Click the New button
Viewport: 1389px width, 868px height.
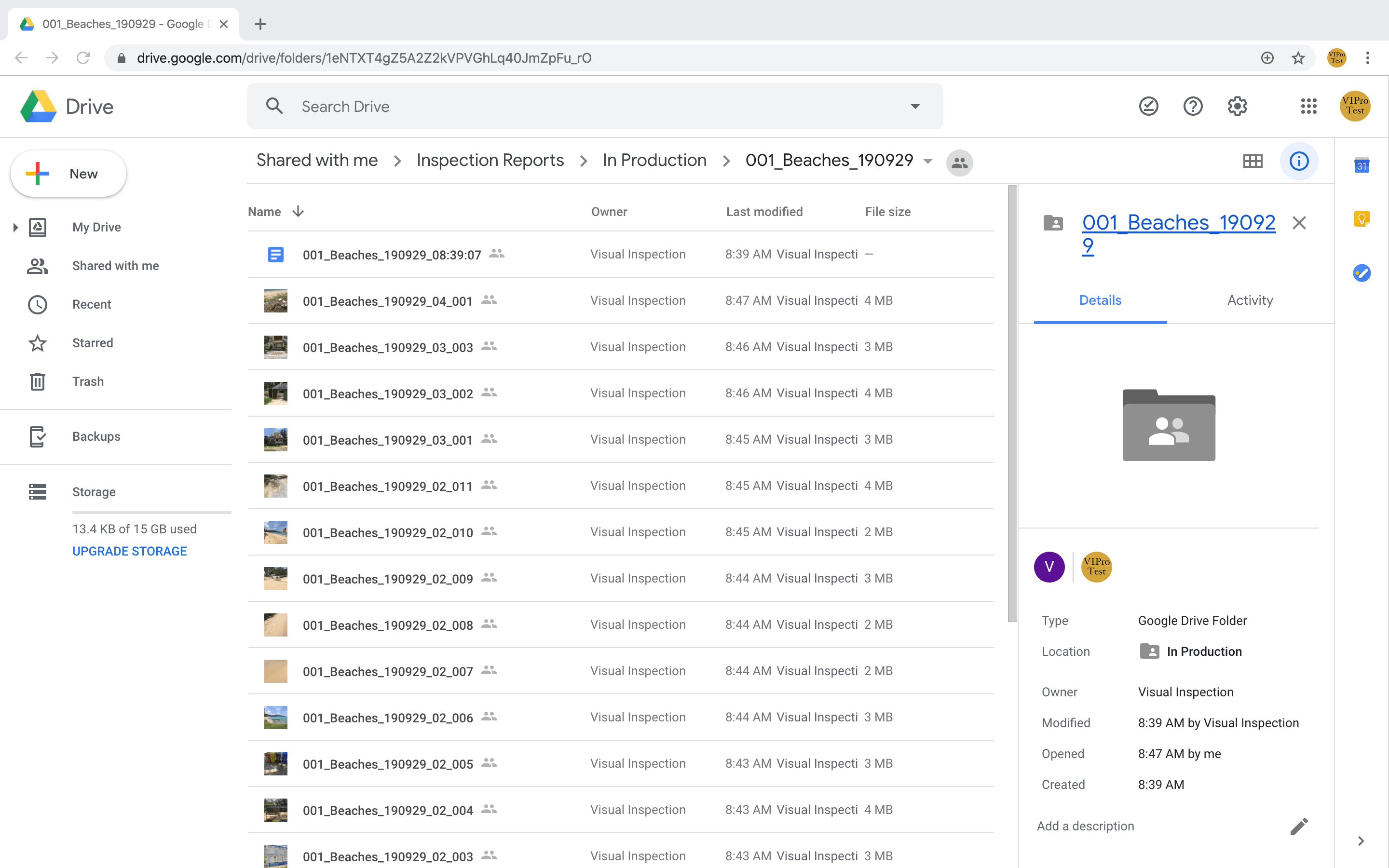point(68,174)
